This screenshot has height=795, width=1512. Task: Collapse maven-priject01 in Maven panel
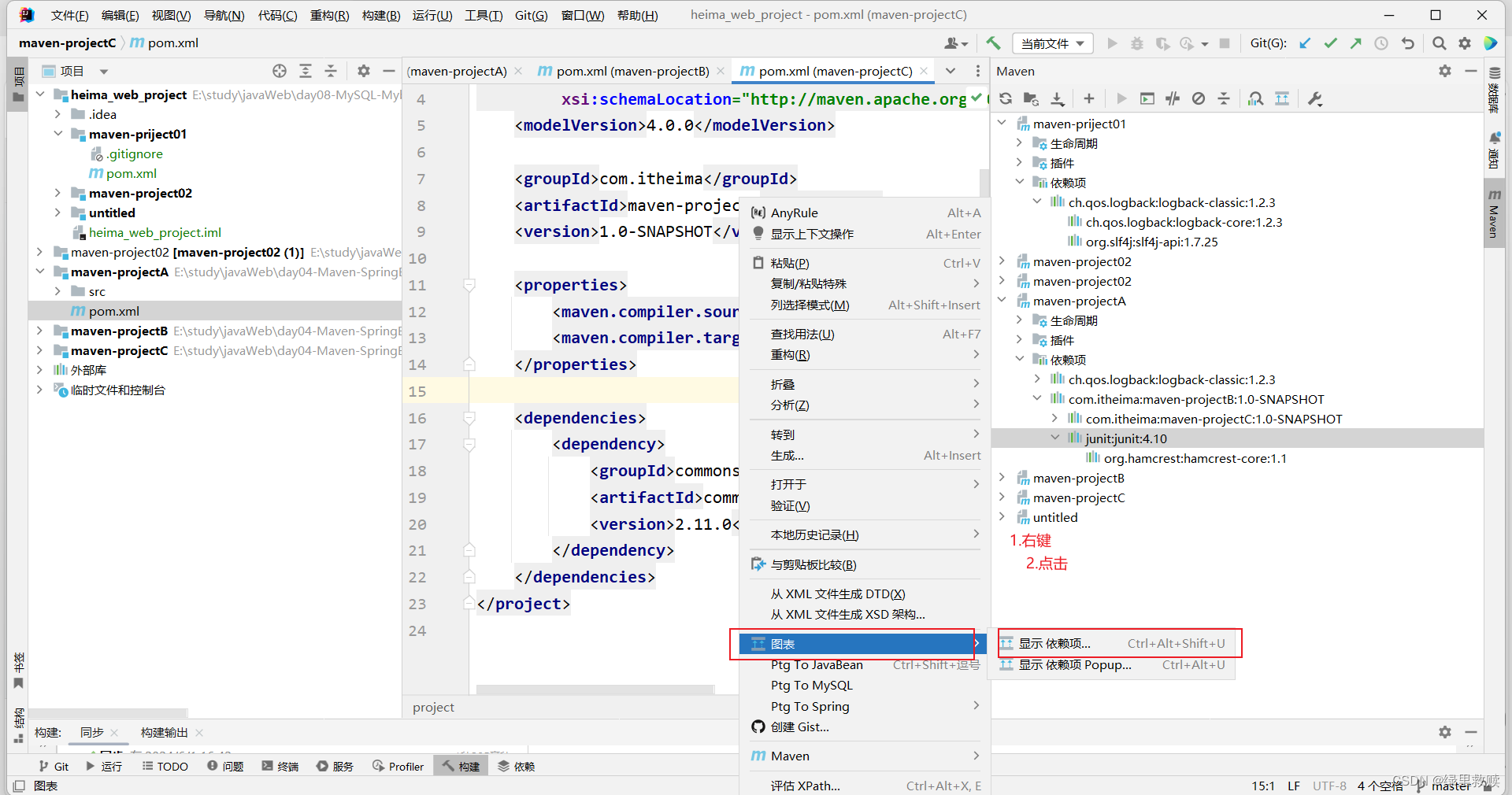click(1002, 124)
